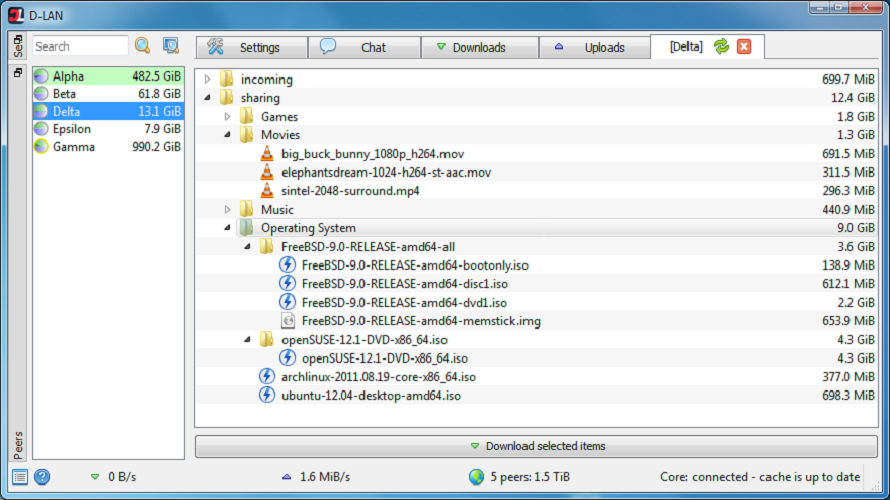Click the search own files icon

click(171, 45)
